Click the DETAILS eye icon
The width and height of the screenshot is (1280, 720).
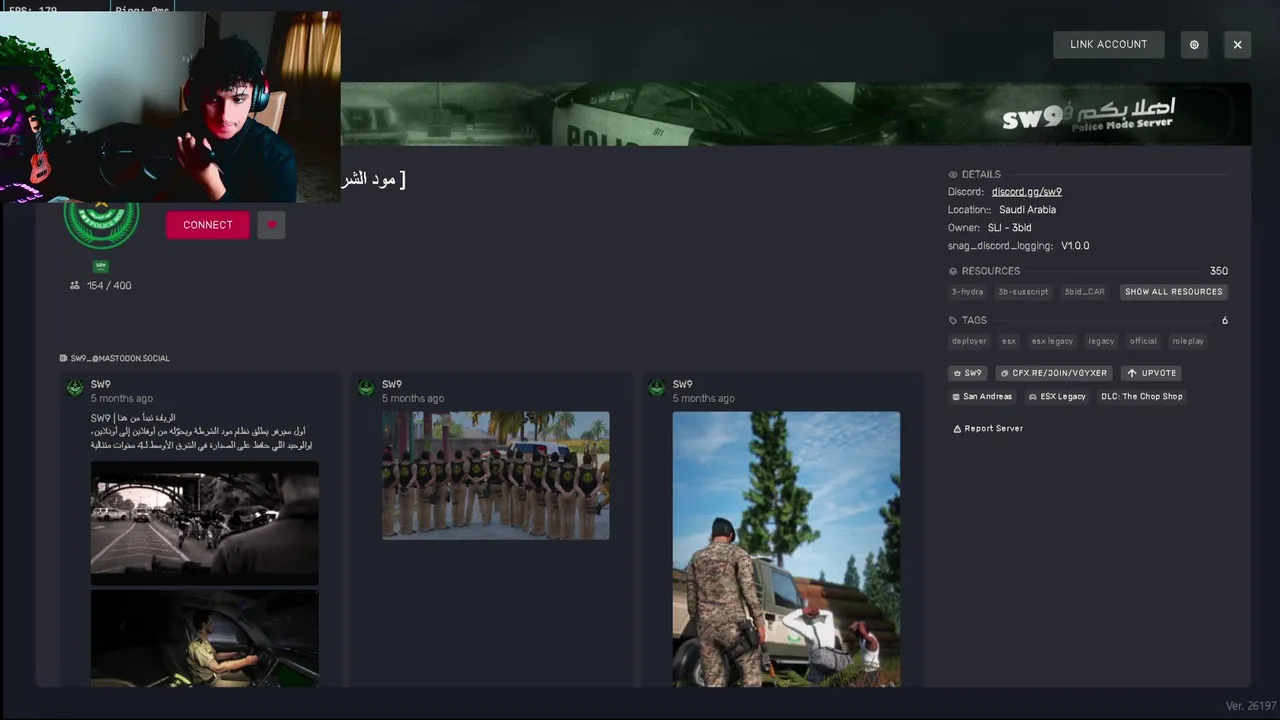(x=953, y=174)
